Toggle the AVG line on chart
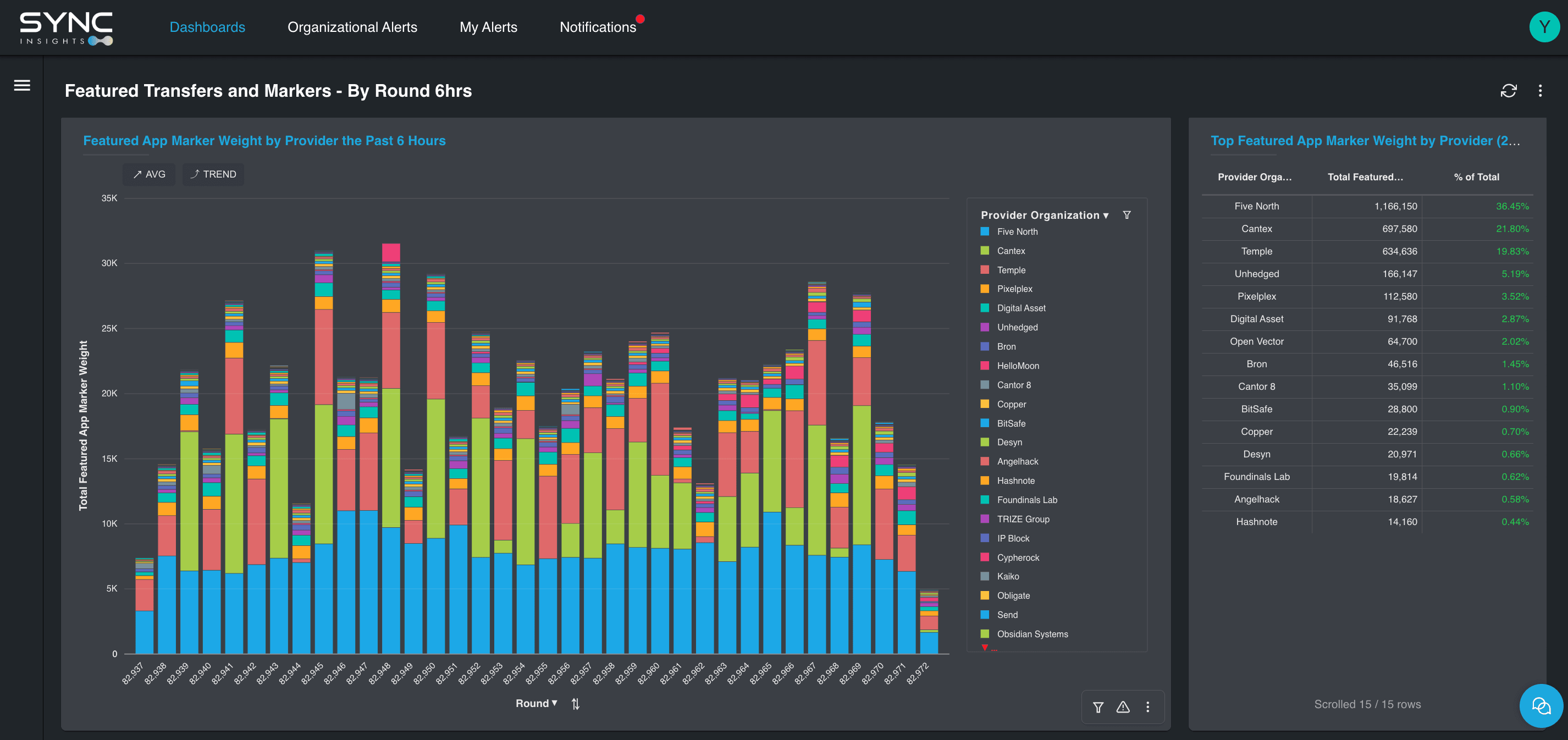Viewport: 1568px width, 740px height. (x=149, y=174)
